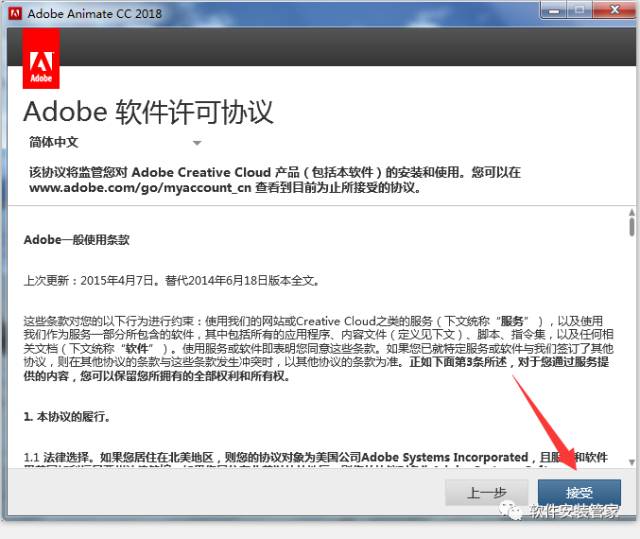
Task: Click the license agreement scrollbar thumb
Action: [x=632, y=228]
